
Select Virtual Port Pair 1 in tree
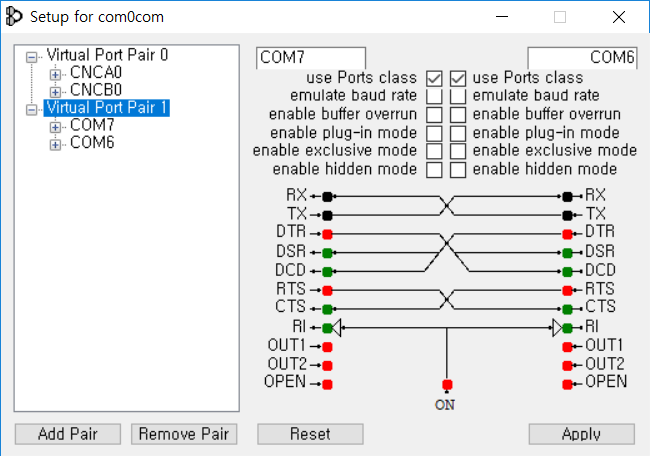[x=107, y=108]
